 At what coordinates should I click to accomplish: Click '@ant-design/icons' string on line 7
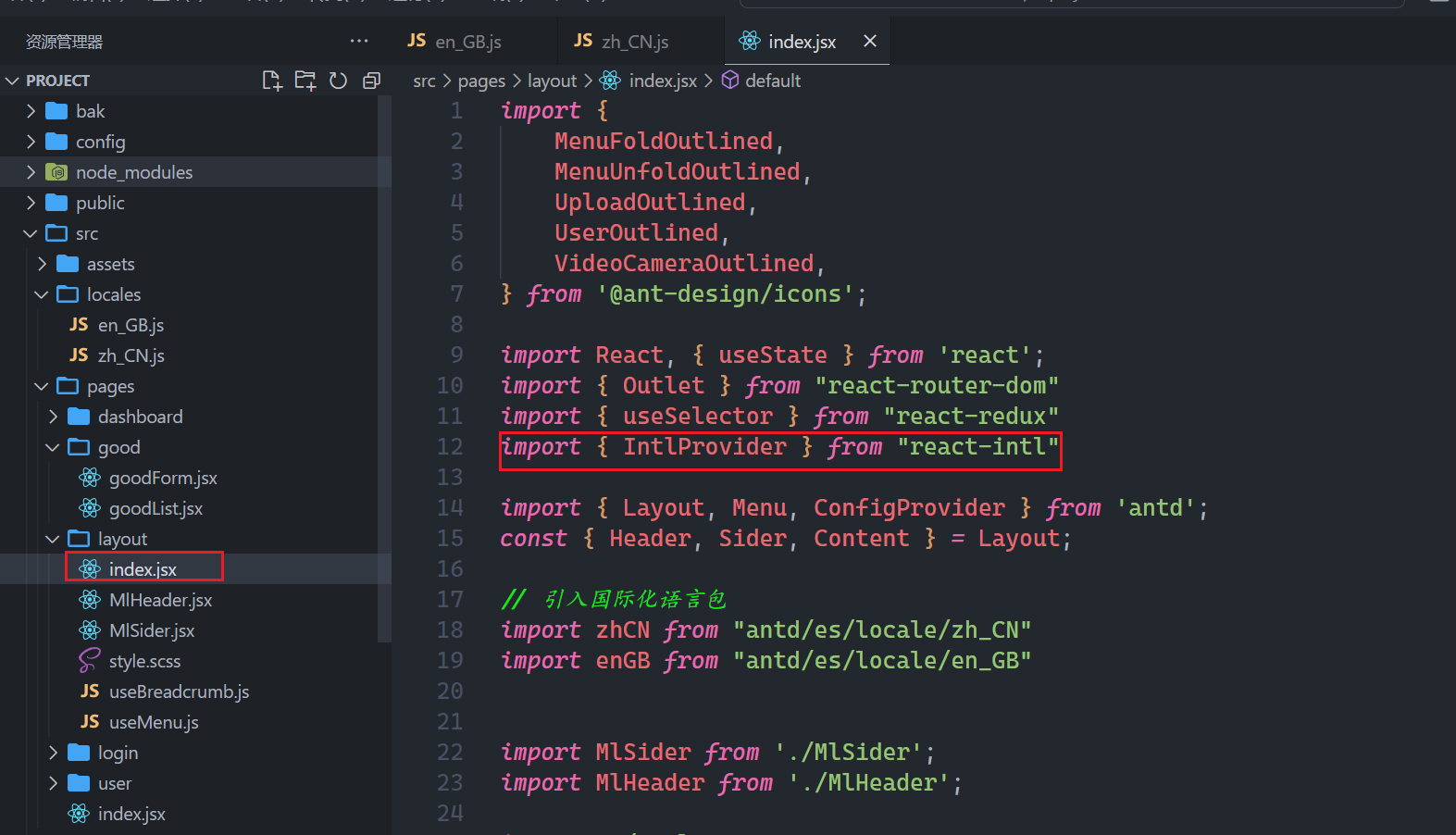(726, 294)
